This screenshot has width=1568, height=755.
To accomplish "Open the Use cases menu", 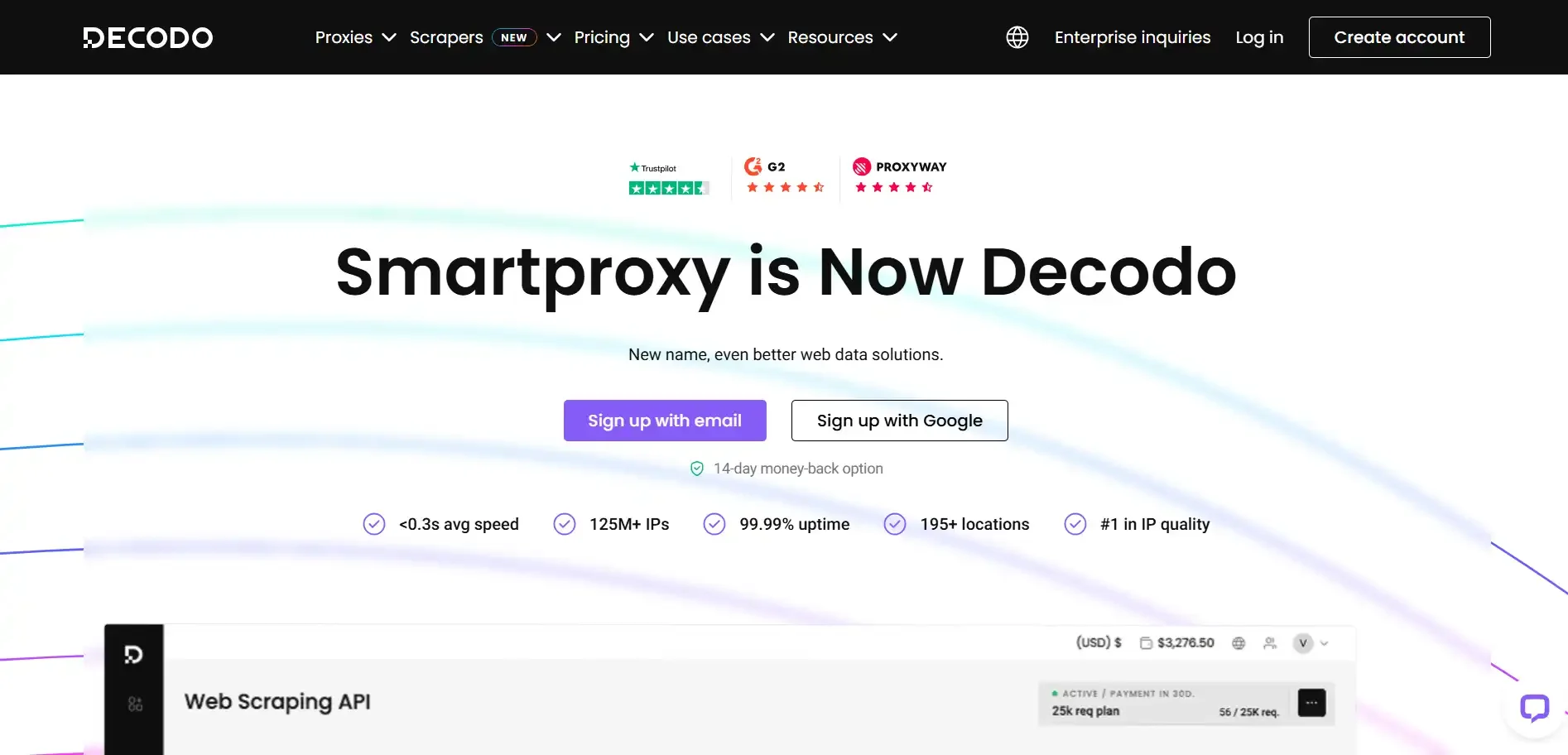I will point(709,37).
